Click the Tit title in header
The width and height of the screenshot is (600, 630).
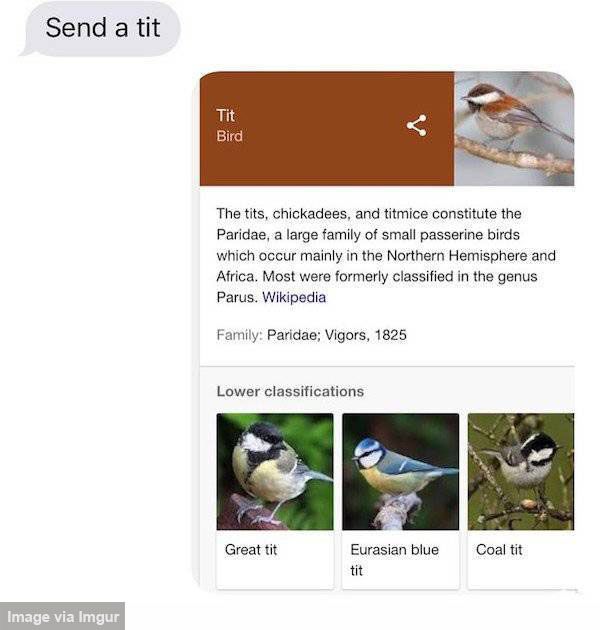tap(225, 116)
